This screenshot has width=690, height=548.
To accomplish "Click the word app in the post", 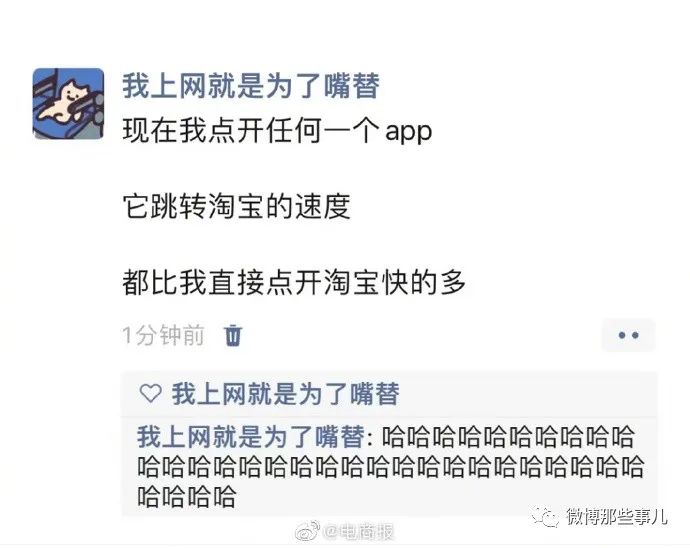I will [x=409, y=132].
